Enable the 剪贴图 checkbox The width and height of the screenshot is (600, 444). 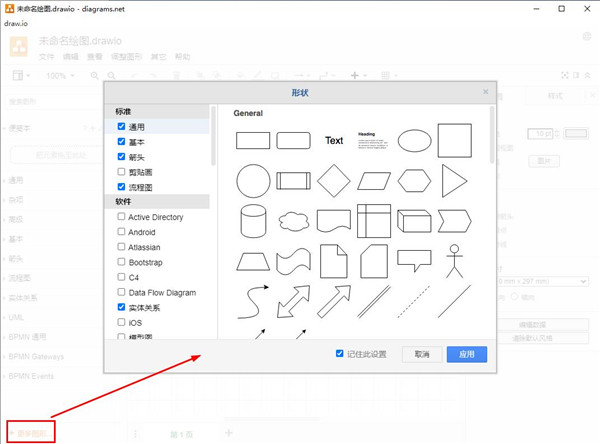point(122,172)
